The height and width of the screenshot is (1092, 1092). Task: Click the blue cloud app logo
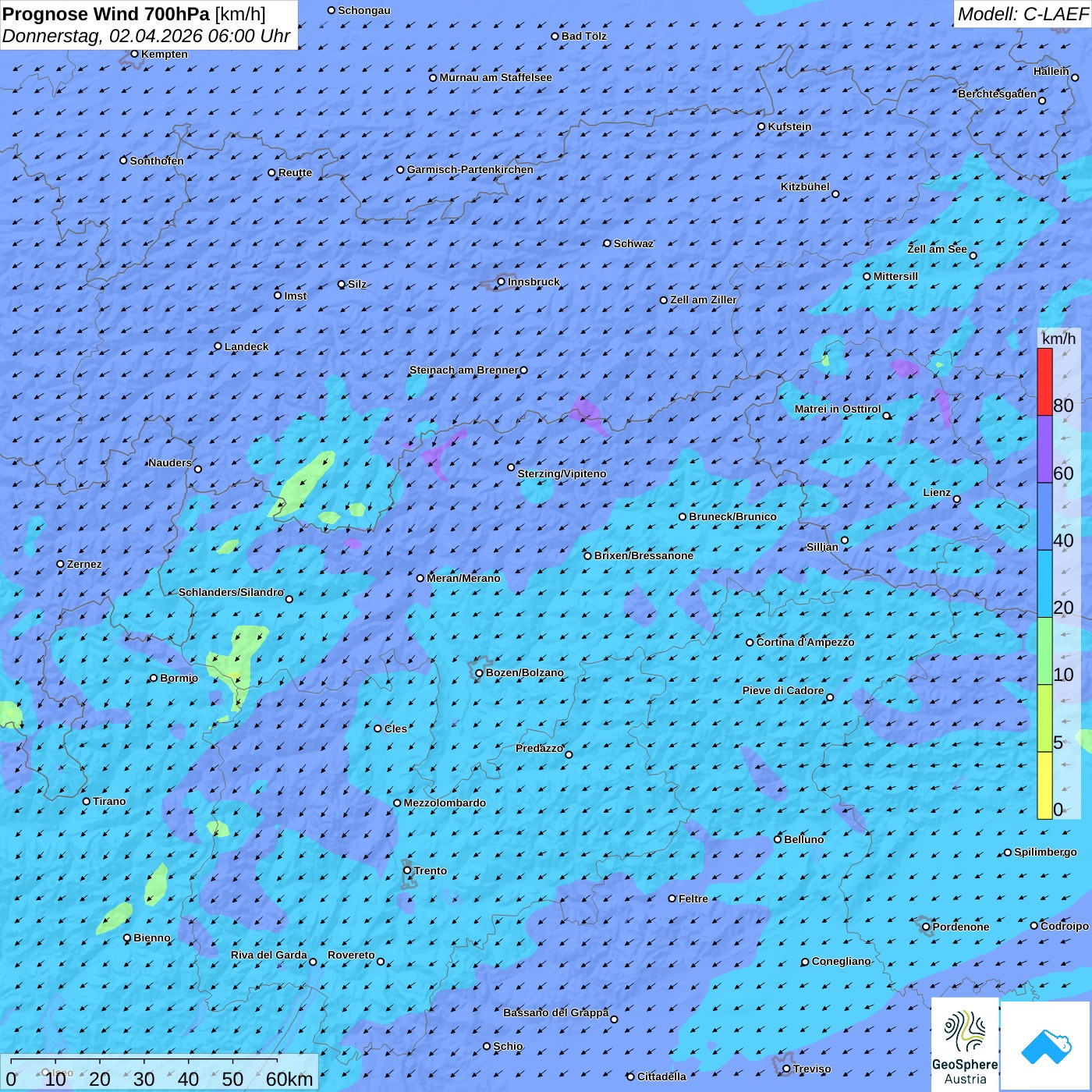click(x=1046, y=1046)
